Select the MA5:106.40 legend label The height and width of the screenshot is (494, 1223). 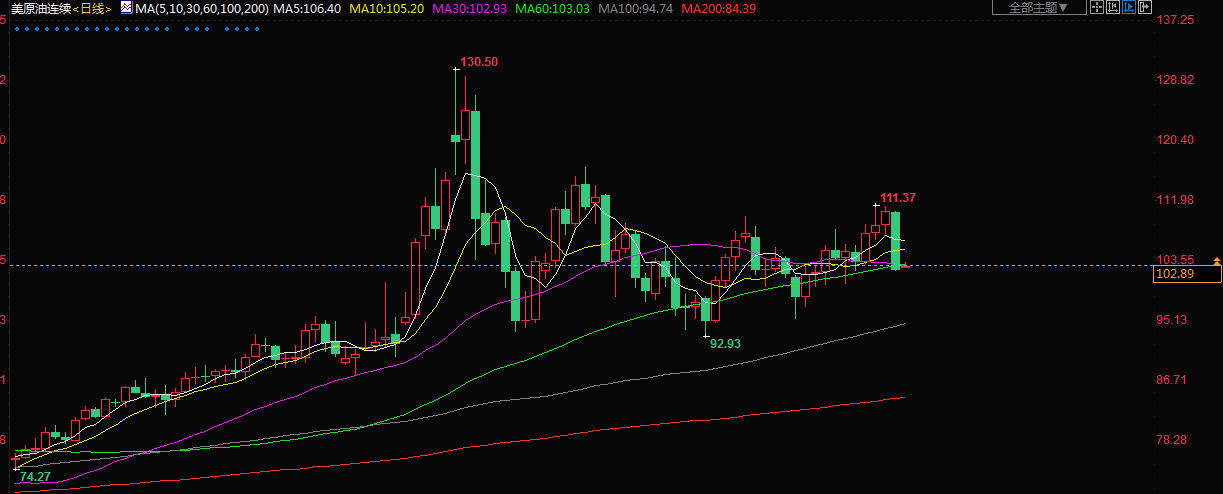307,8
